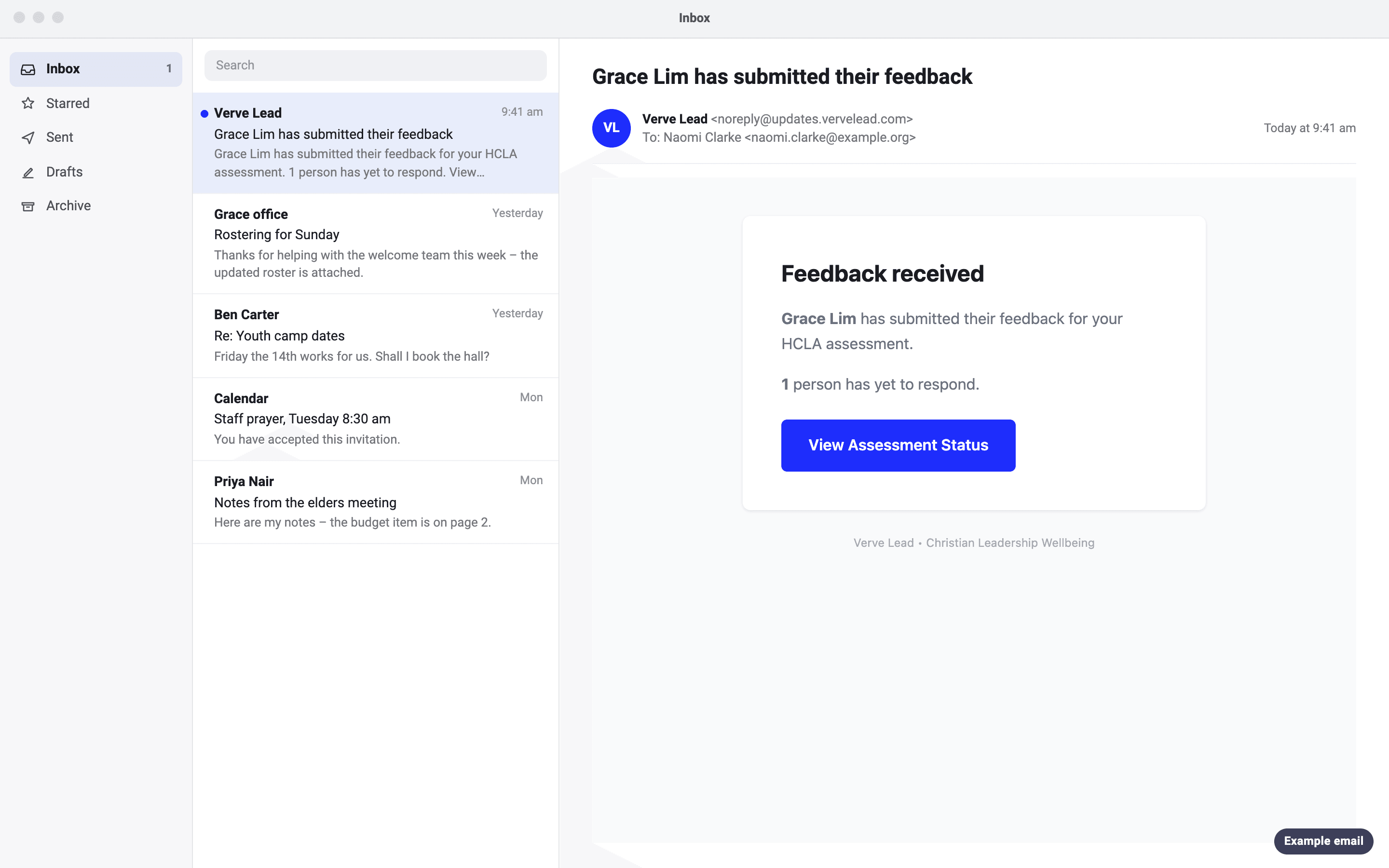1389x868 pixels.
Task: Open Priya Nair elders meeting email
Action: pos(375,502)
